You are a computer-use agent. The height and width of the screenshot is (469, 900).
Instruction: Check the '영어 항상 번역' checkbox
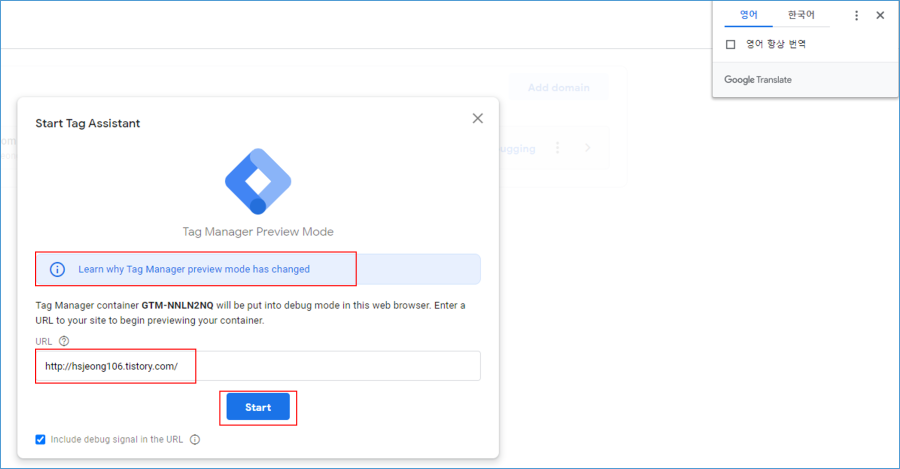[x=731, y=44]
